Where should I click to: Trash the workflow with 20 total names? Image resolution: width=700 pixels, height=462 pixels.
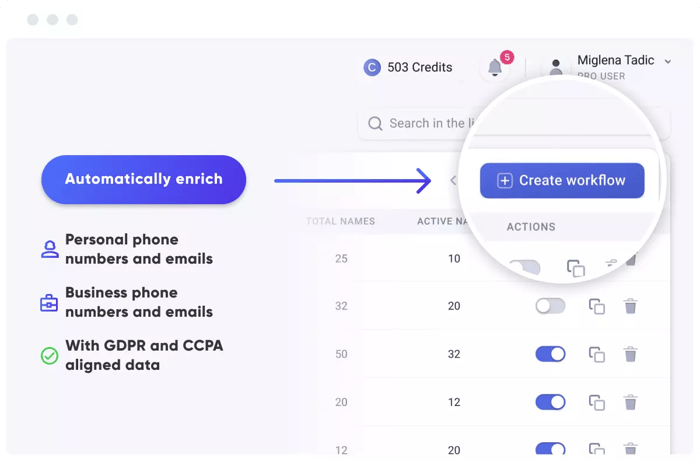click(x=631, y=402)
